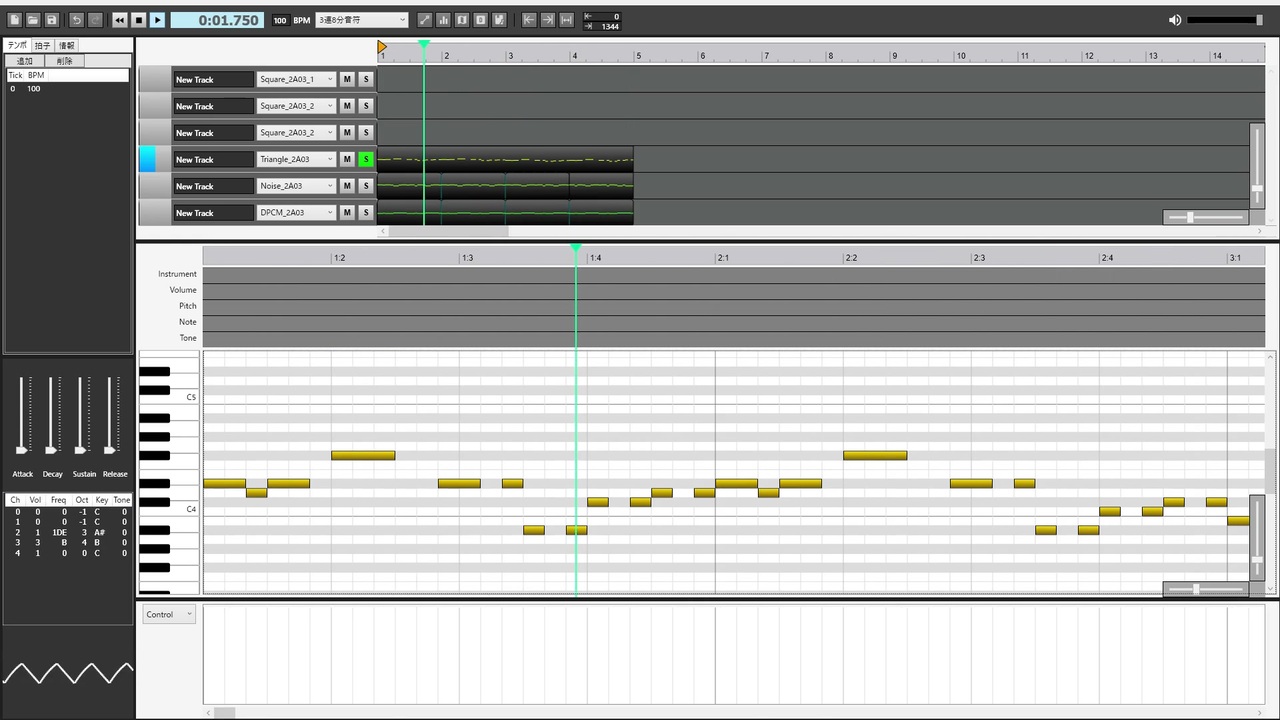
Task: Select the diagonal line tool icon
Action: pos(424,20)
